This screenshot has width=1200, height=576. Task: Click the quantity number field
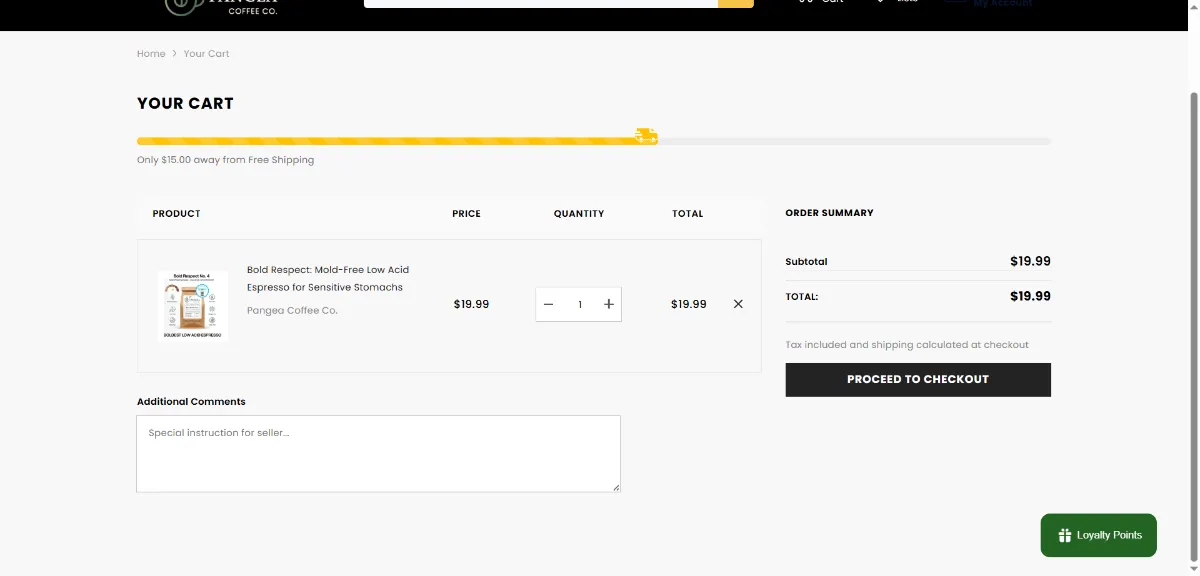(x=579, y=304)
